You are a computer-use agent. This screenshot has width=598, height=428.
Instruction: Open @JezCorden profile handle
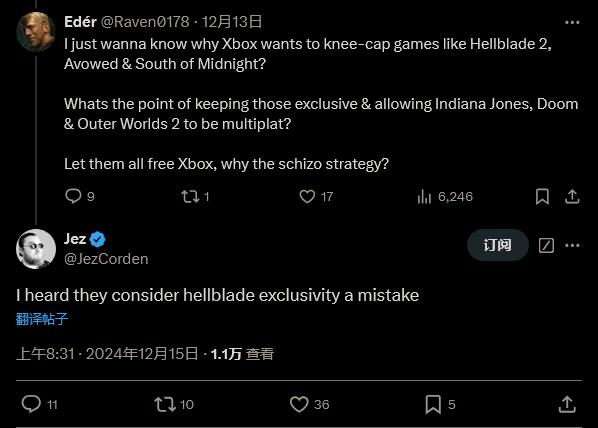pyautogui.click(x=106, y=259)
